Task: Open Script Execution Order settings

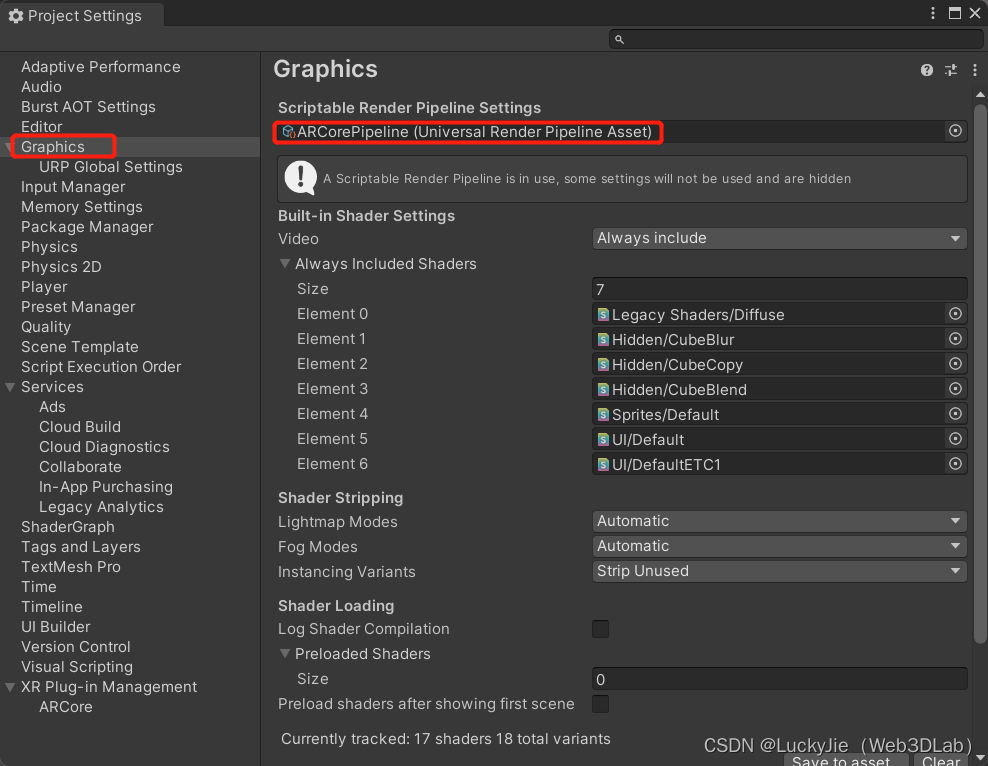Action: [x=101, y=367]
